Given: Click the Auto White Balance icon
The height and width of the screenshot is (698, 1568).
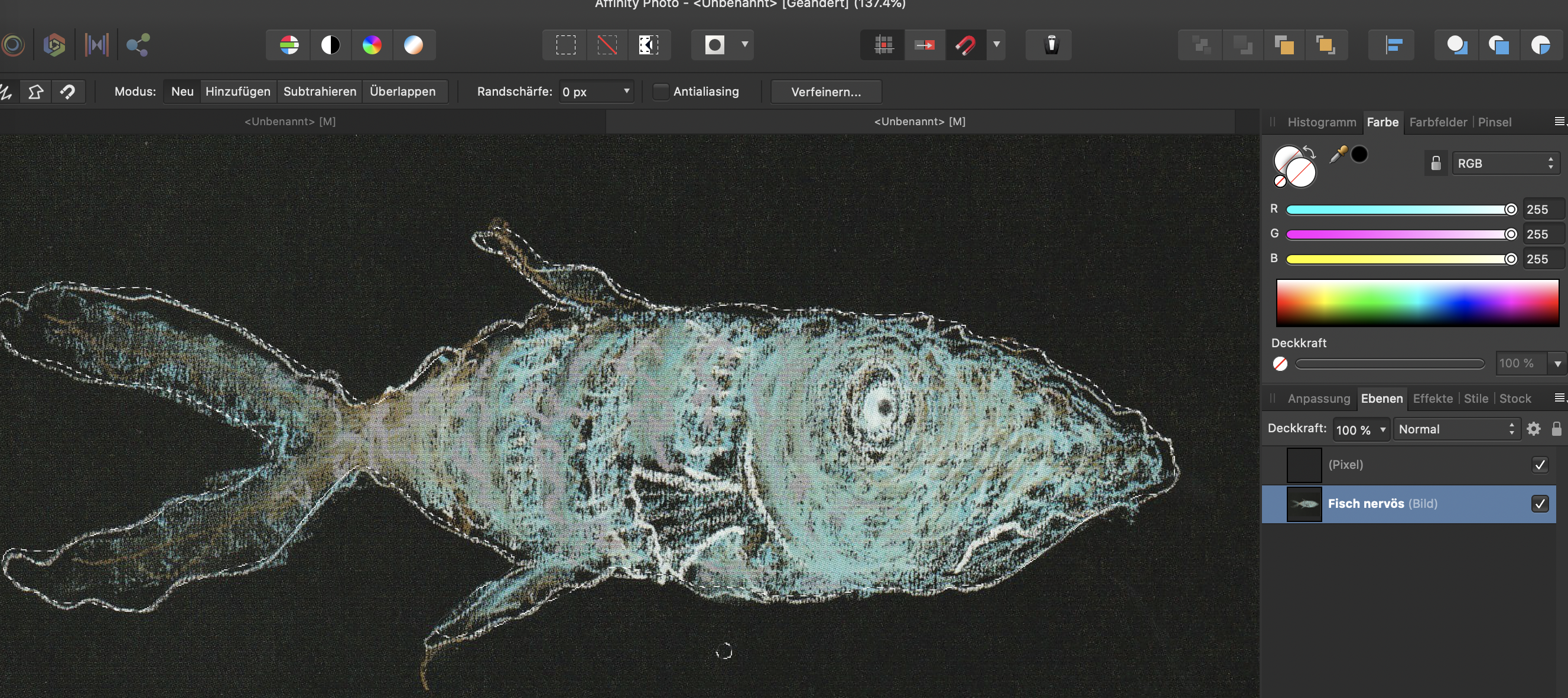Looking at the screenshot, I should pos(414,45).
